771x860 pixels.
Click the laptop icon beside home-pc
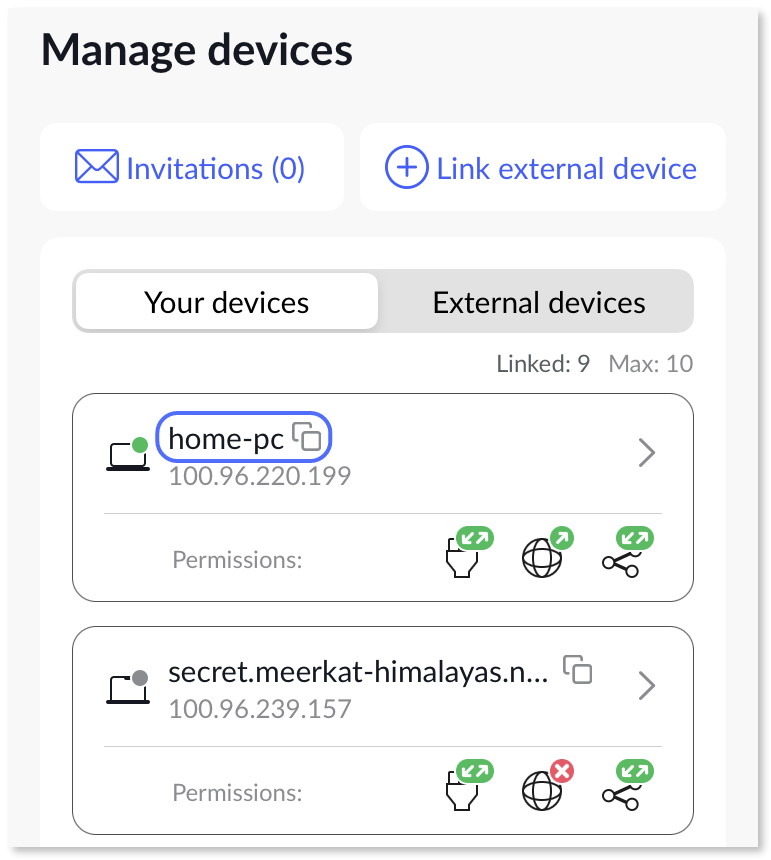pos(128,455)
